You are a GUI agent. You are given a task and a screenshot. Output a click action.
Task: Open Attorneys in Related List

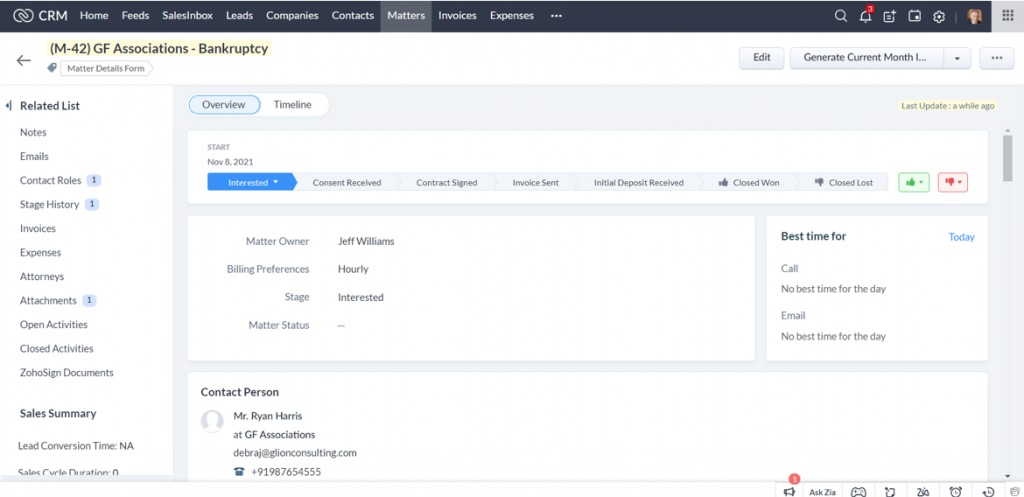click(42, 276)
